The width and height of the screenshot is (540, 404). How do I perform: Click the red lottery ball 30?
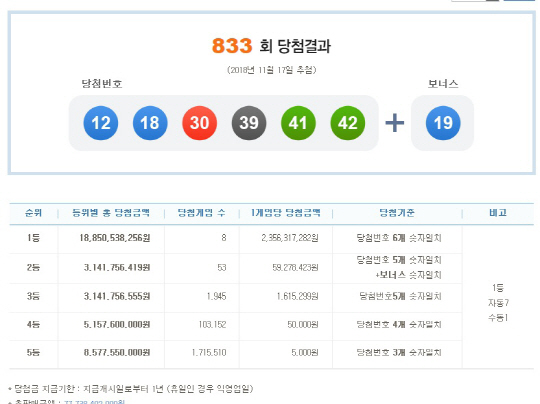[199, 123]
